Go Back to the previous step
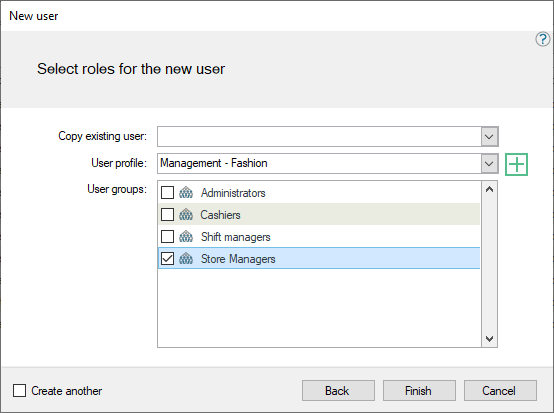This screenshot has width=554, height=413. click(x=338, y=391)
